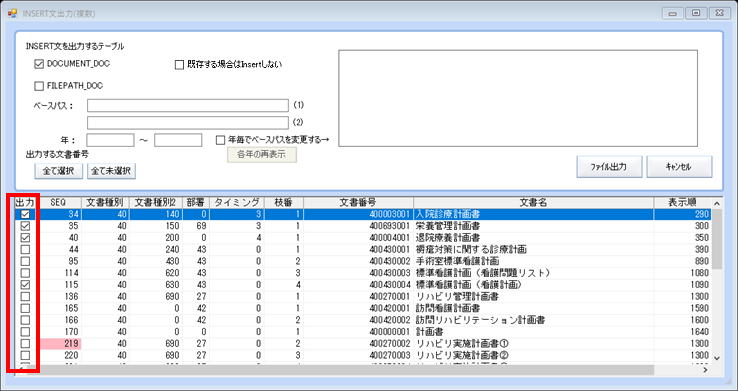Click document number 400003001 cell
The height and width of the screenshot is (391, 738).
(x=359, y=214)
